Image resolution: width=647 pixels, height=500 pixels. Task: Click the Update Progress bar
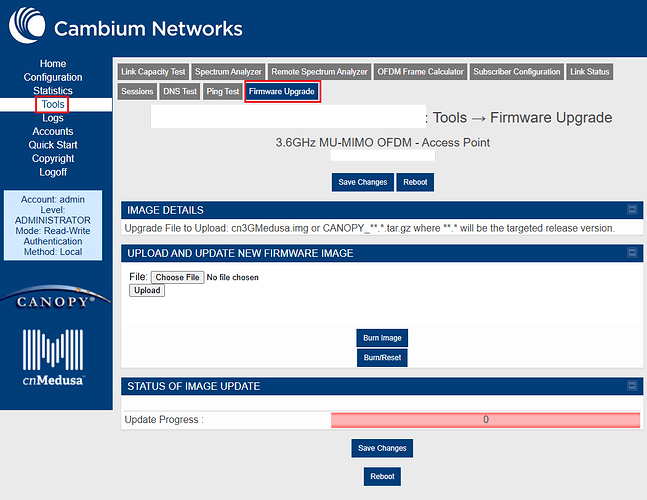485,420
